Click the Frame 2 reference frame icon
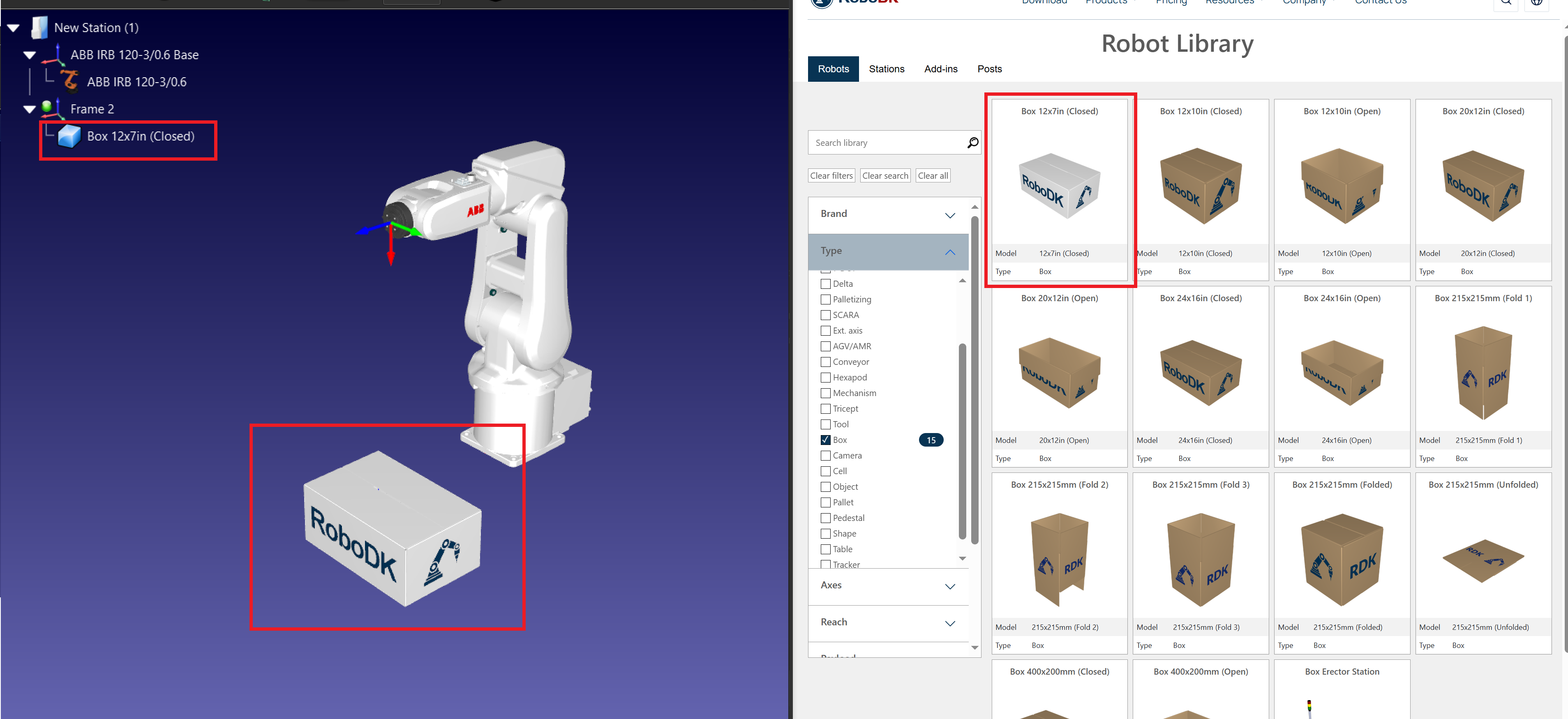Viewport: 1568px width, 719px height. (51, 108)
